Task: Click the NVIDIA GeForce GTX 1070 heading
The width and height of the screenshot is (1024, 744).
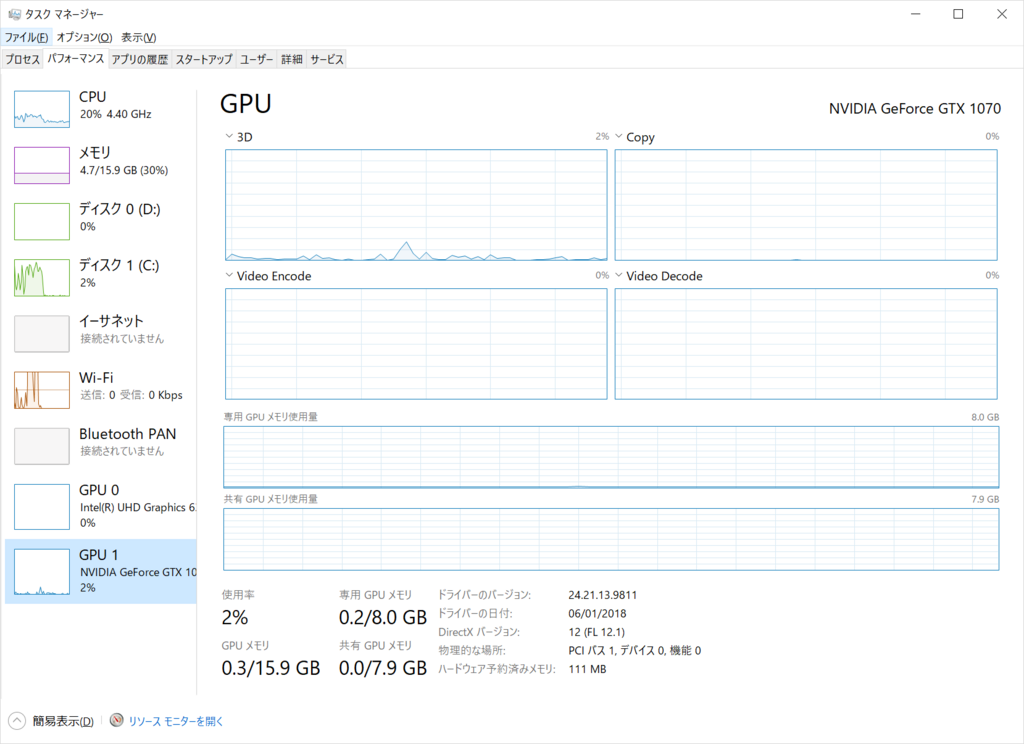Action: 914,108
